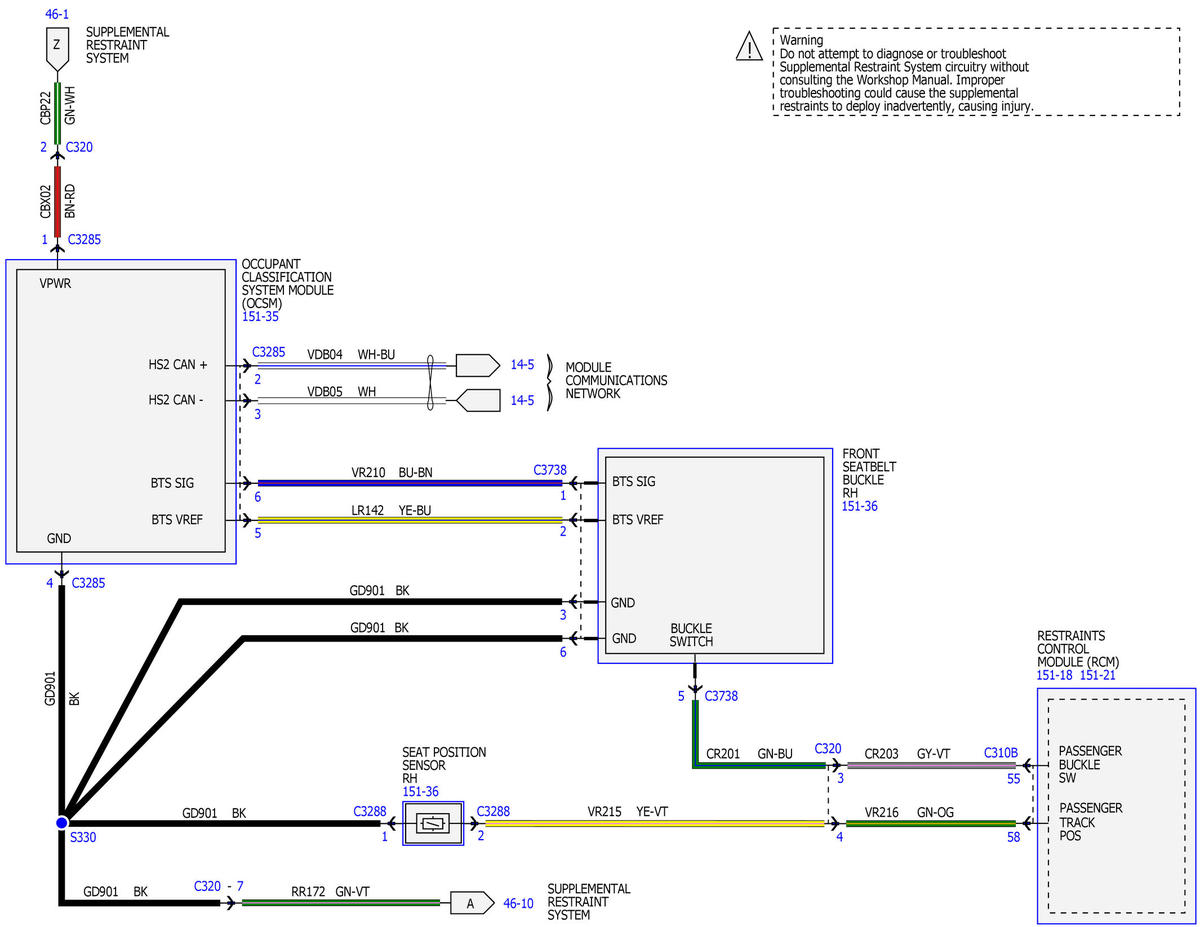Click the Restraints Control Module (RCM) title
This screenshot has height=927, width=1200.
pos(1078,648)
